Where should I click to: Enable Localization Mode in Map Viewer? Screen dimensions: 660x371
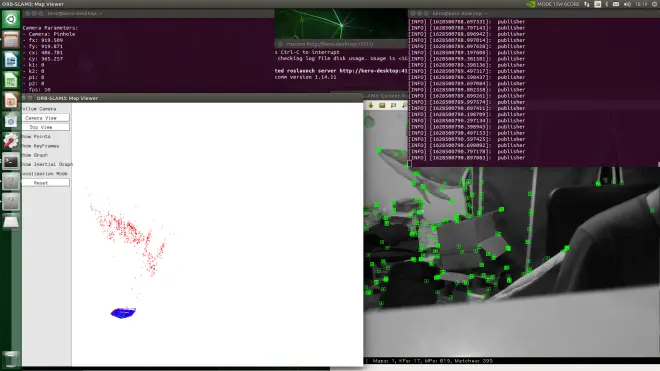click(45, 173)
